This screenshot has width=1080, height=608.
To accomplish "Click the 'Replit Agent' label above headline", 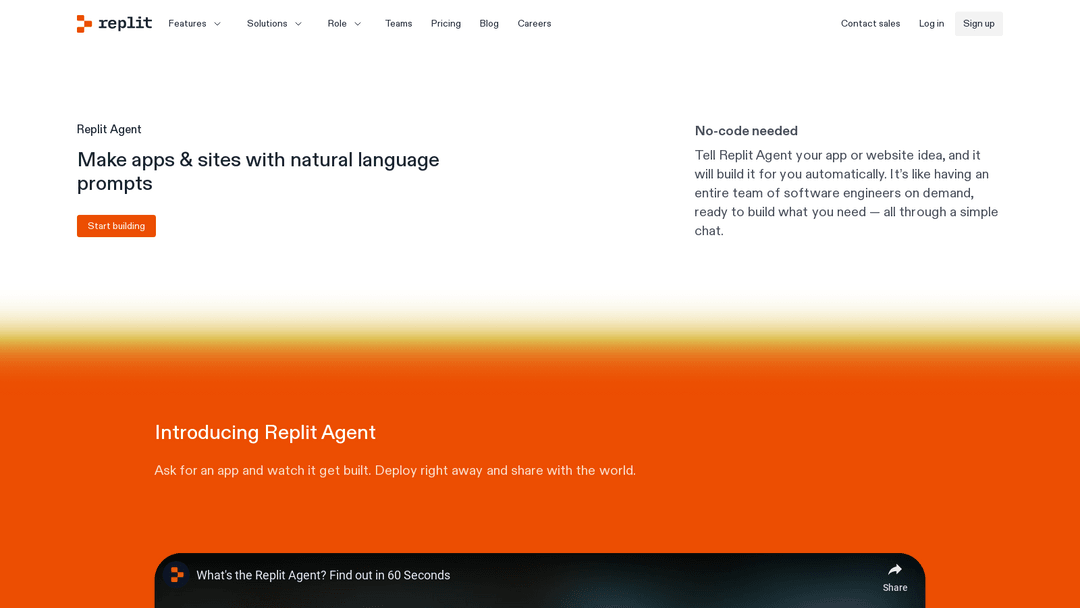I will (x=109, y=129).
